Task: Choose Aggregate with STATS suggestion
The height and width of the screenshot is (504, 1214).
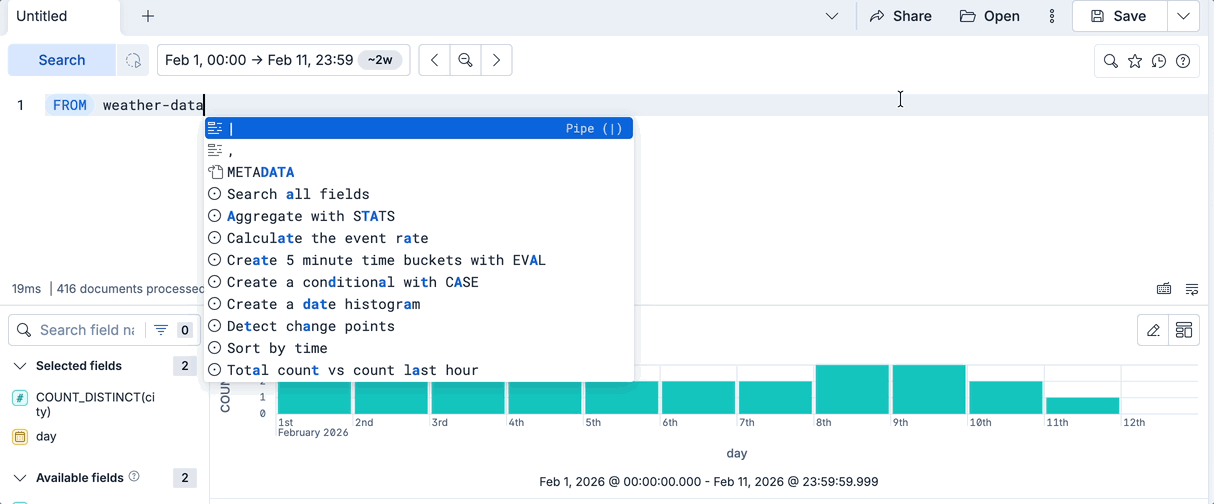Action: point(419,216)
